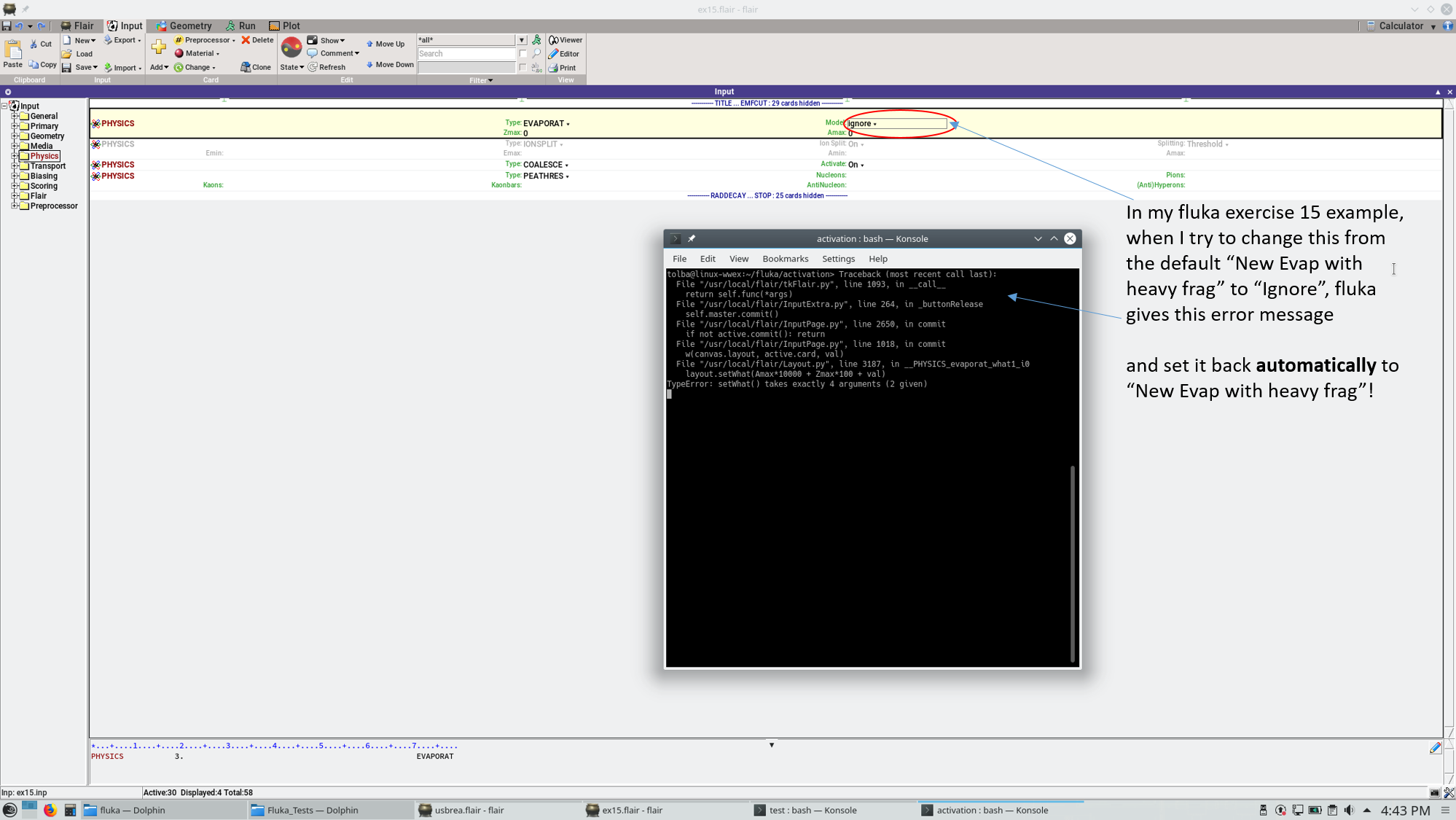Click the State yin-yang icon
The height and width of the screenshot is (820, 1456).
click(x=291, y=47)
